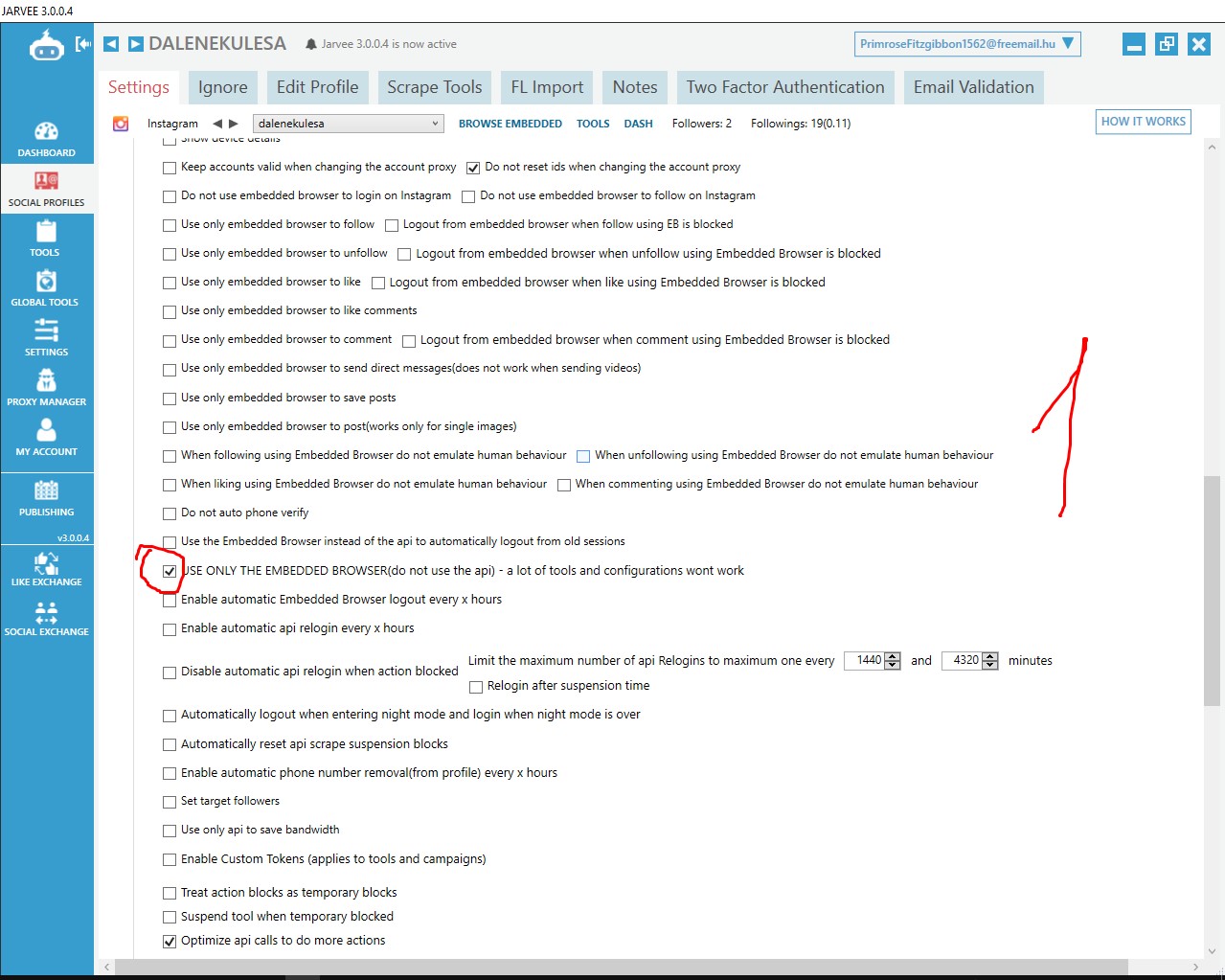Screen dimensions: 1225x980
Task: Open the Scrape Tools tab
Action: coord(435,87)
